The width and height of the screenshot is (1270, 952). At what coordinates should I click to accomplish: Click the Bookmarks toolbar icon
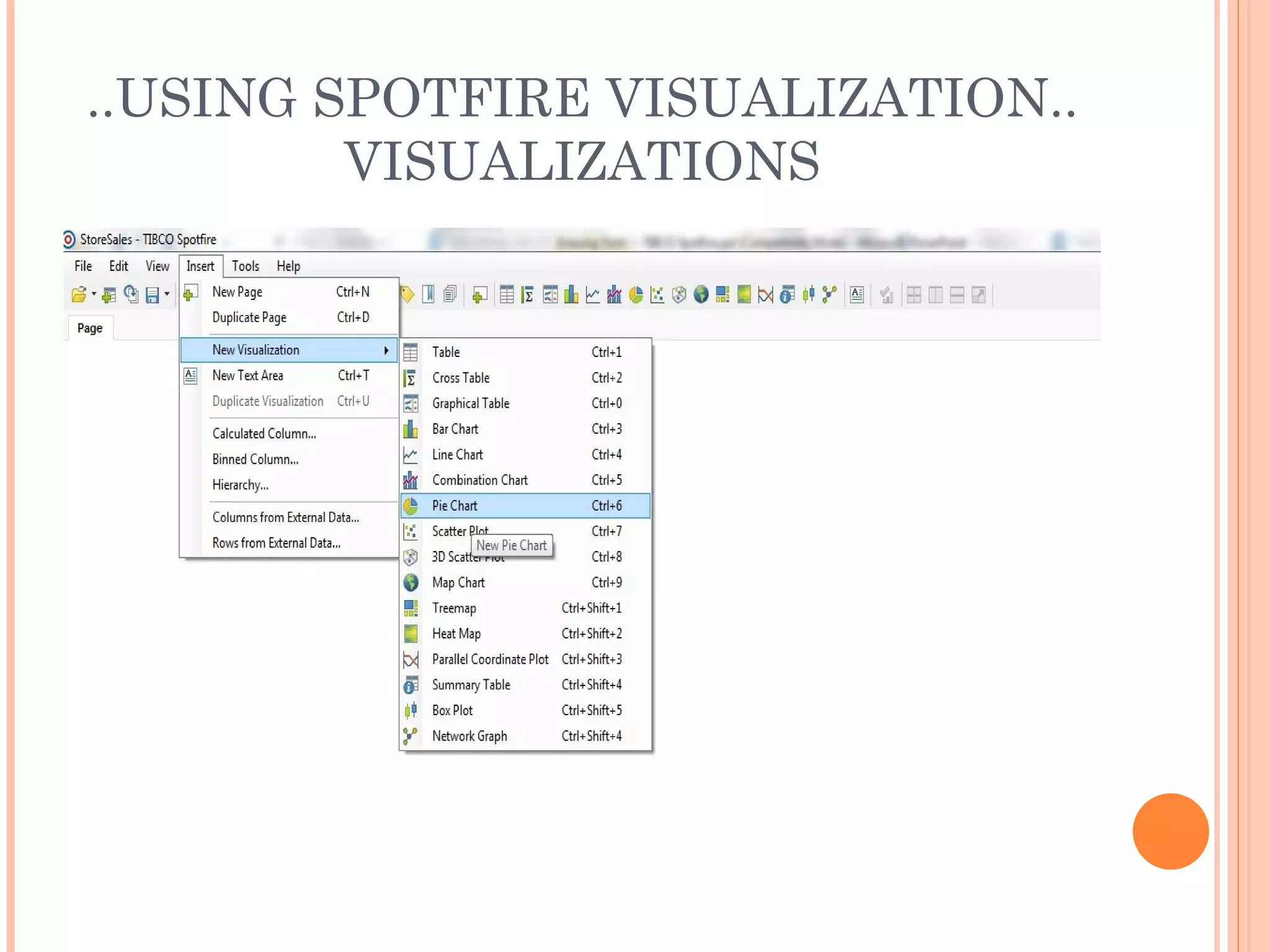pos(429,294)
